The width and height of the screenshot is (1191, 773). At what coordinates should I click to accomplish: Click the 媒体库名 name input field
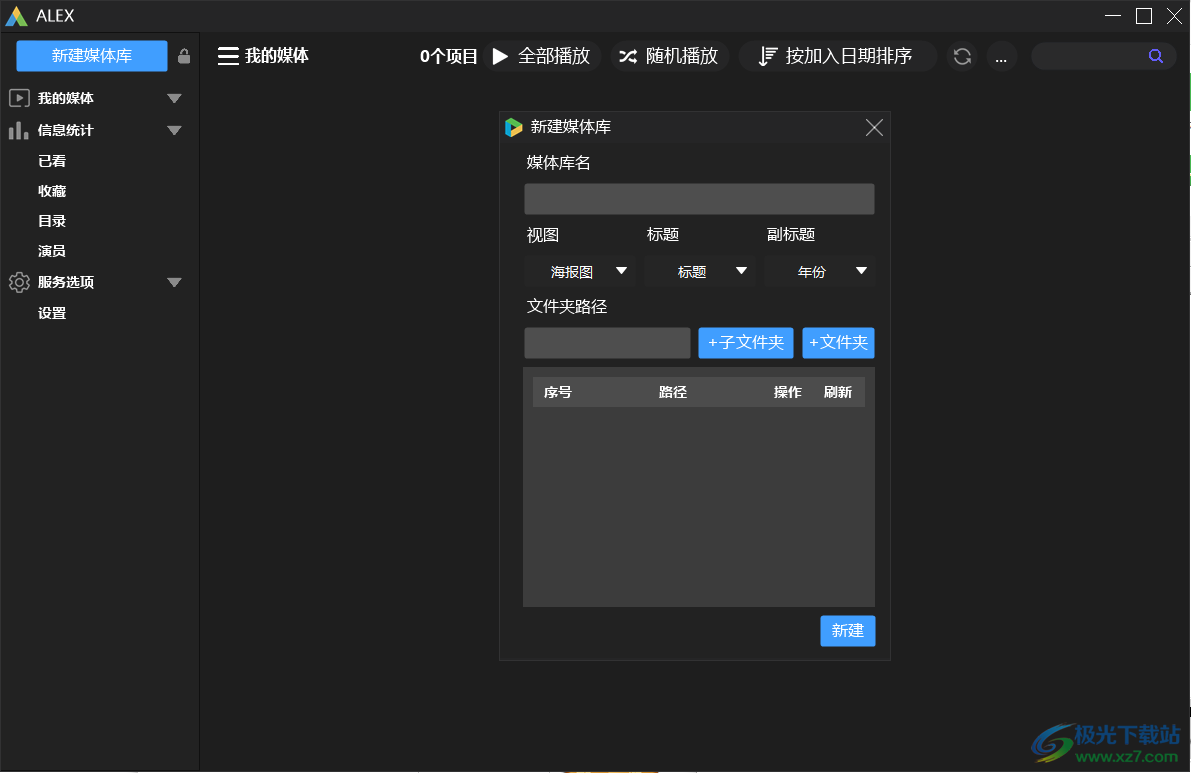coord(699,198)
